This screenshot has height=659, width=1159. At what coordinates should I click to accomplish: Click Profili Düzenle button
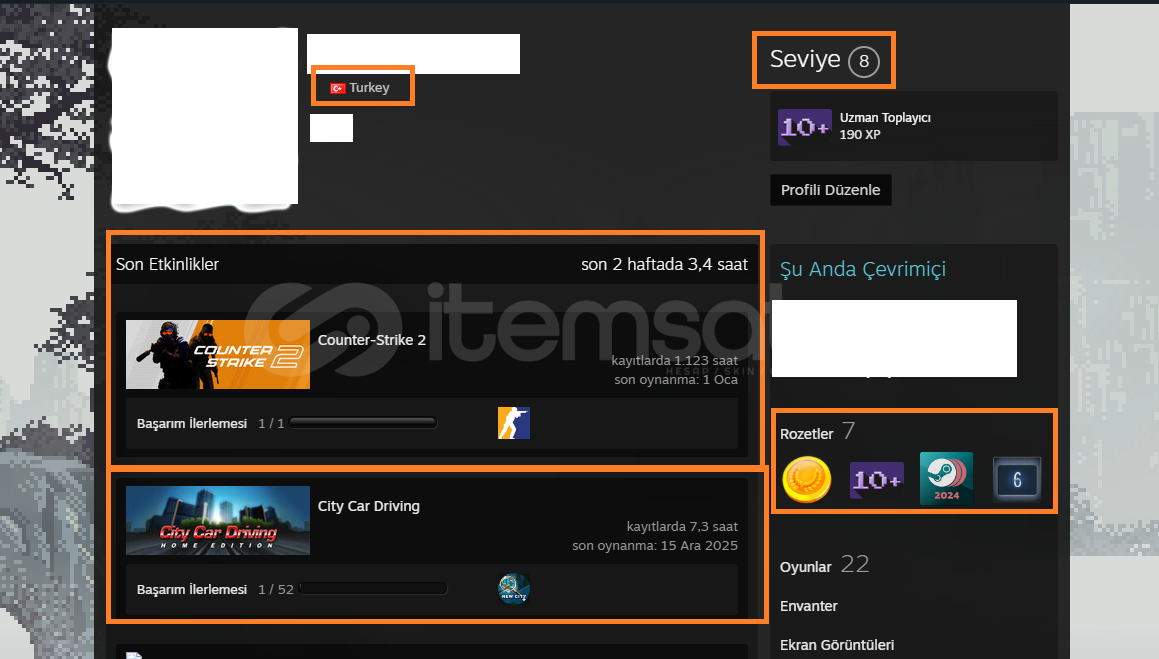pyautogui.click(x=830, y=190)
